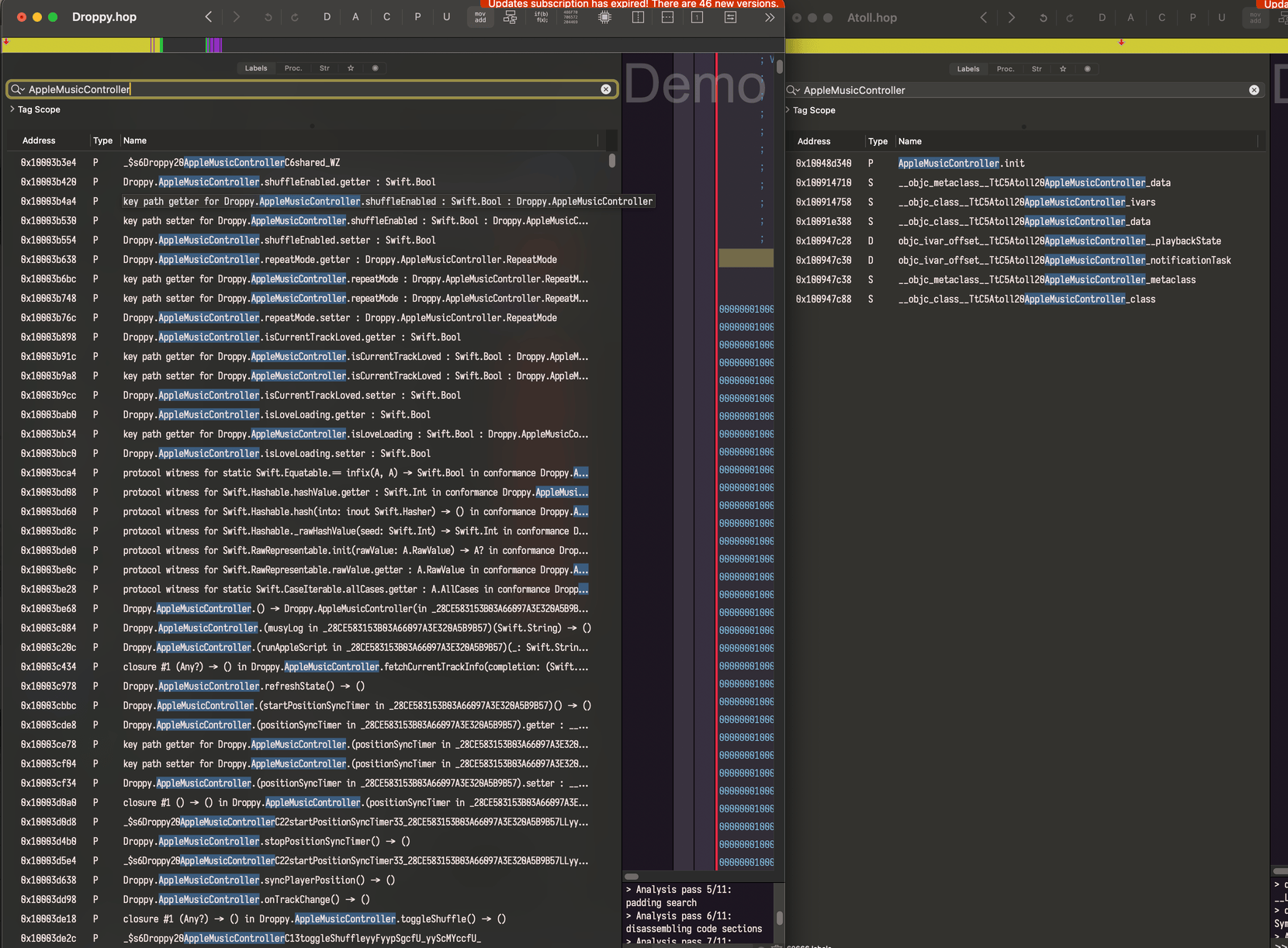
Task: Mark as Undefined with U in Droppy.hop
Action: coord(446,17)
